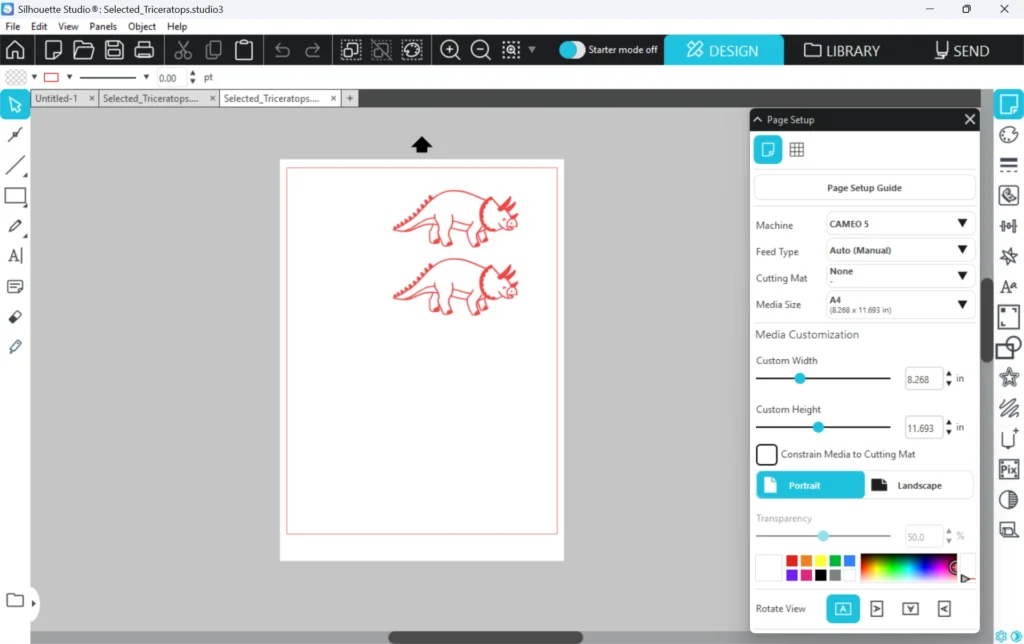
Task: Open the Feed Type dropdown
Action: [x=899, y=251]
